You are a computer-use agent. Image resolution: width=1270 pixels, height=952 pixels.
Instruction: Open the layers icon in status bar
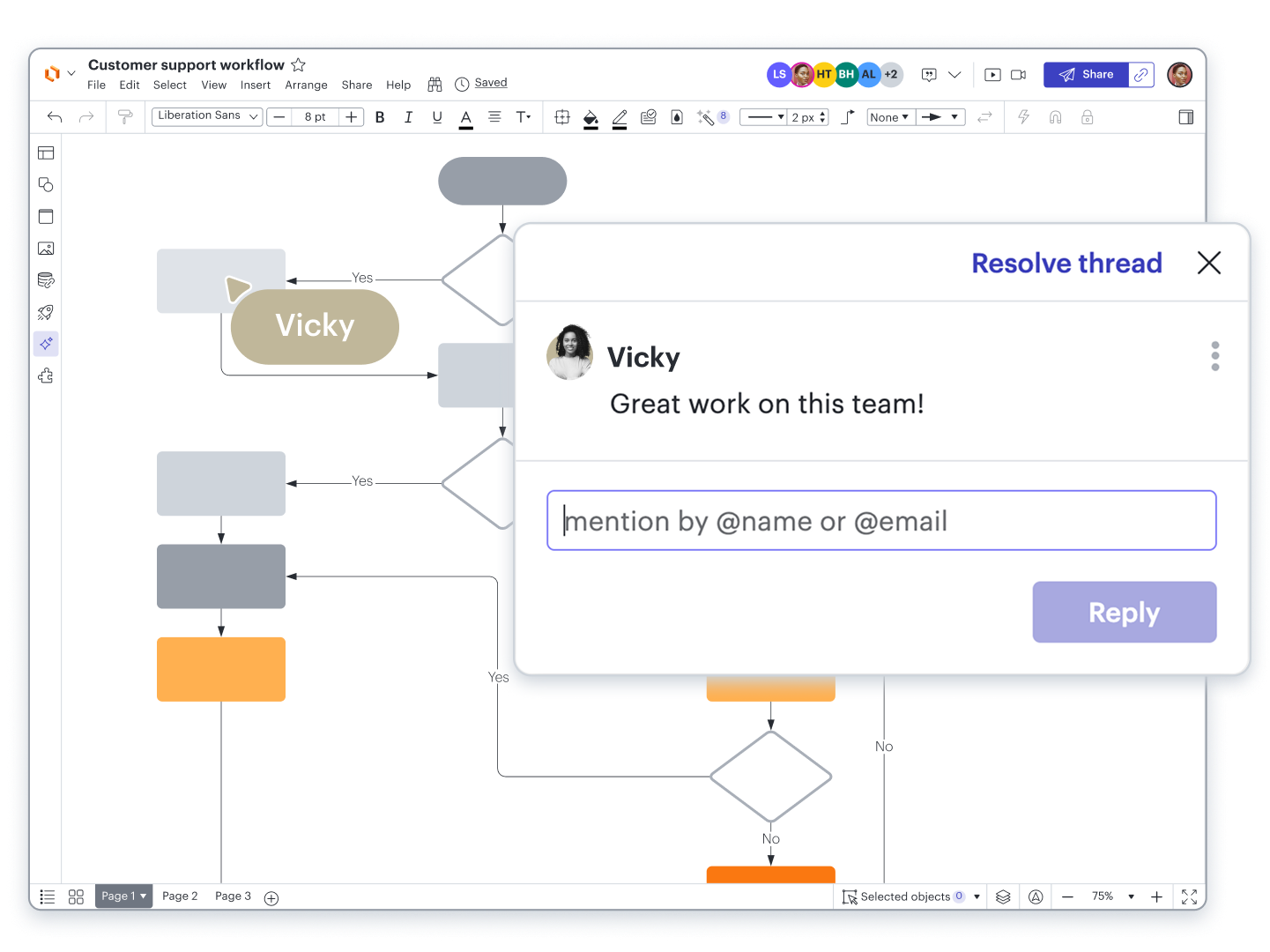pyautogui.click(x=1003, y=896)
